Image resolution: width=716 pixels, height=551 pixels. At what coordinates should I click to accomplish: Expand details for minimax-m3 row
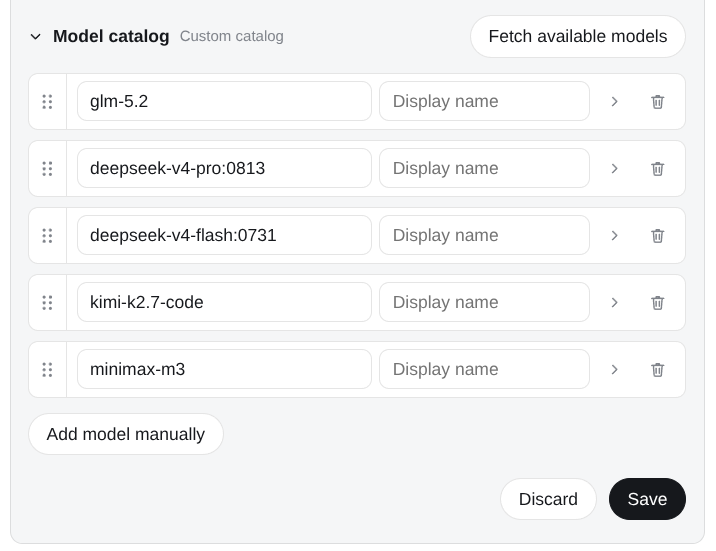point(614,369)
